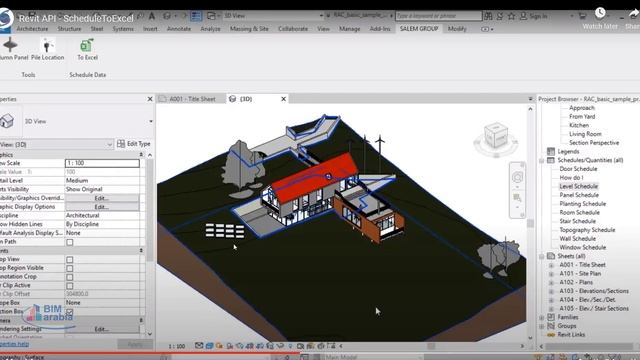
Task: Click the 3D view vertical scrollbar
Action: coord(530,223)
